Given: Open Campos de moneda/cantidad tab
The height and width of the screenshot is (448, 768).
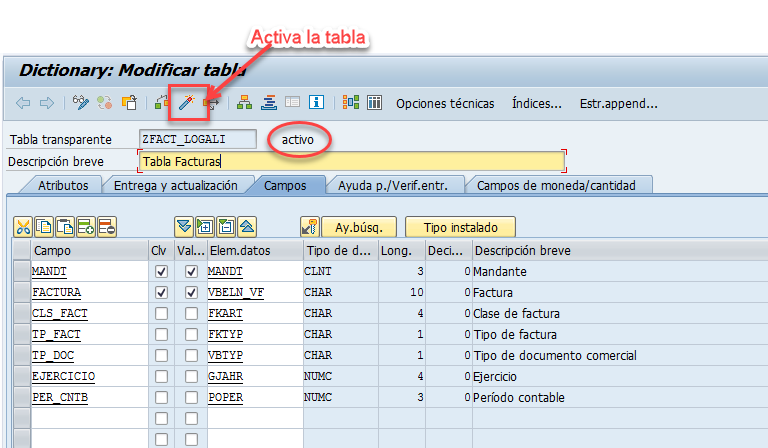Looking at the screenshot, I should (556, 186).
